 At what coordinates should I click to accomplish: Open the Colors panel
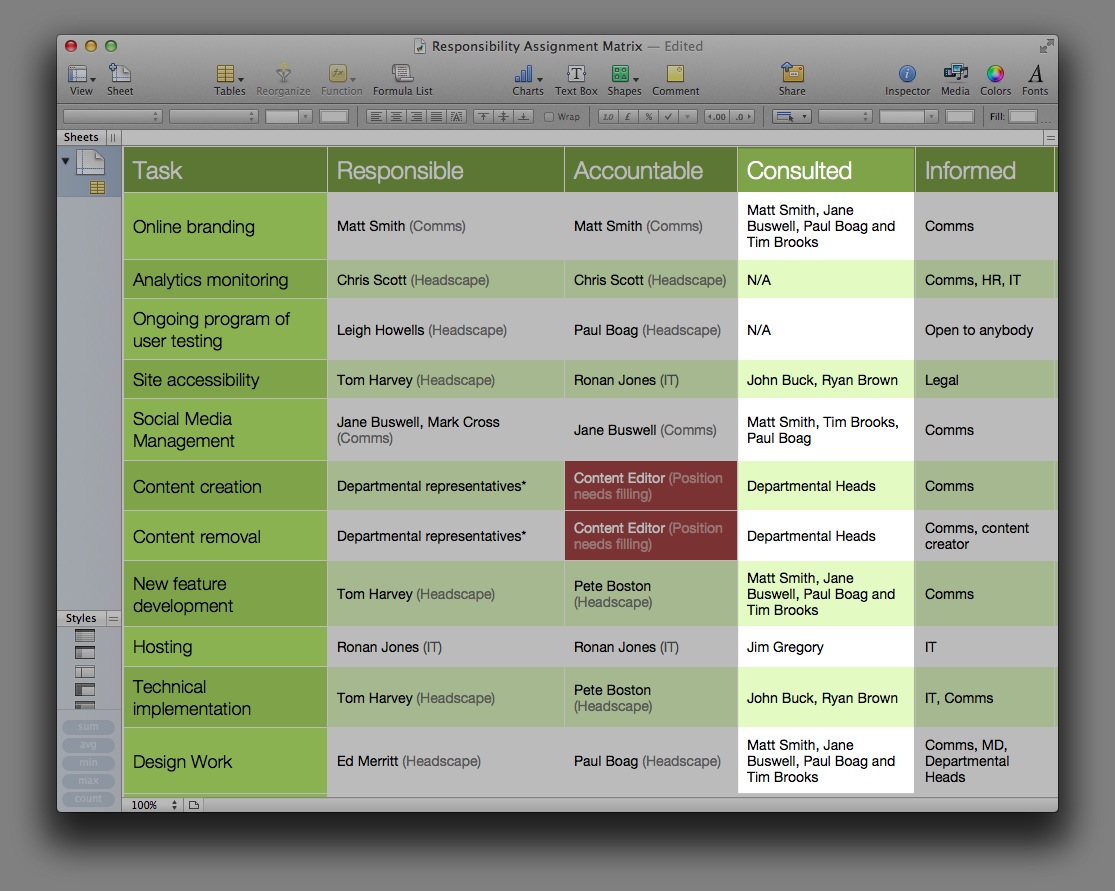point(996,80)
